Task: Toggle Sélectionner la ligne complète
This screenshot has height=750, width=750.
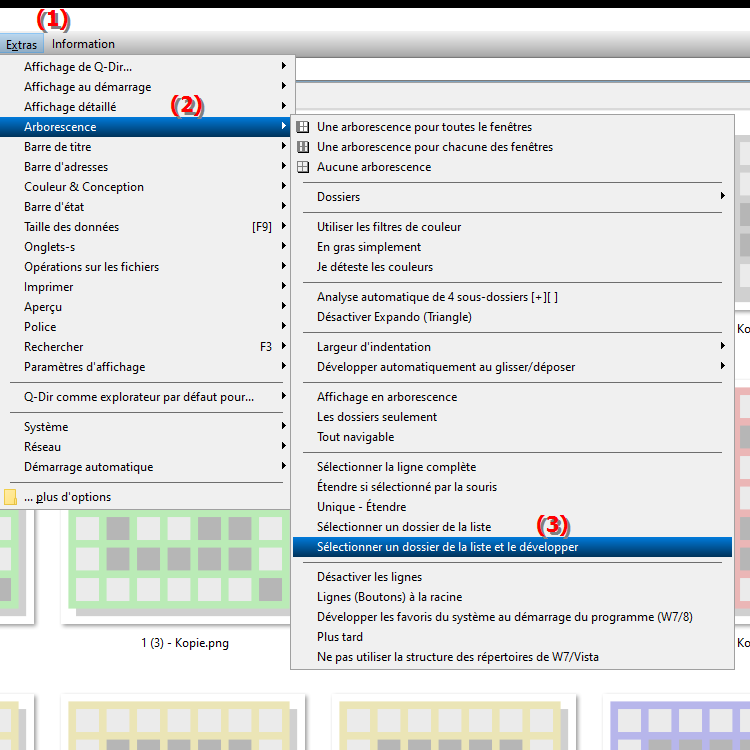Action: (x=512, y=467)
